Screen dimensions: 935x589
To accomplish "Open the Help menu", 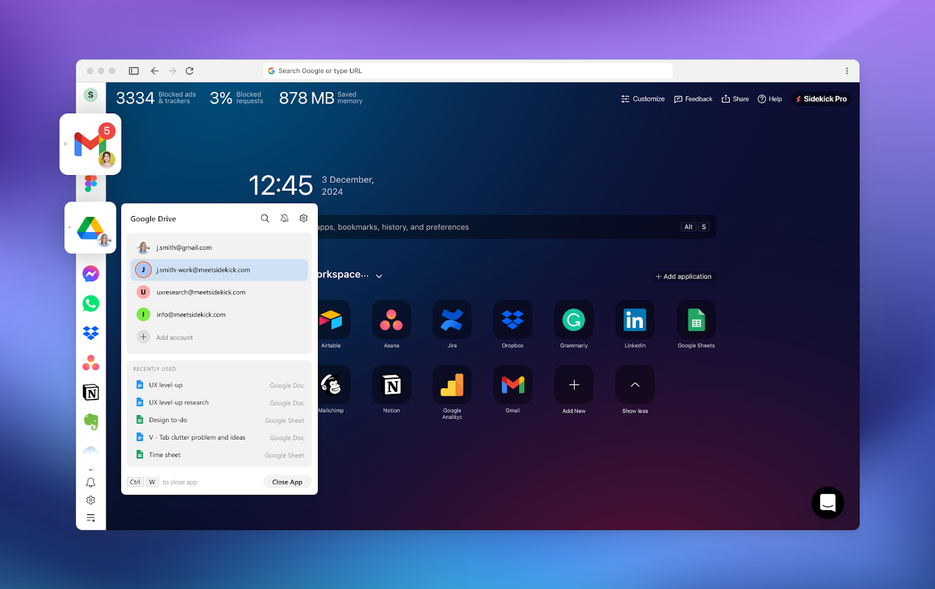I will 770,99.
